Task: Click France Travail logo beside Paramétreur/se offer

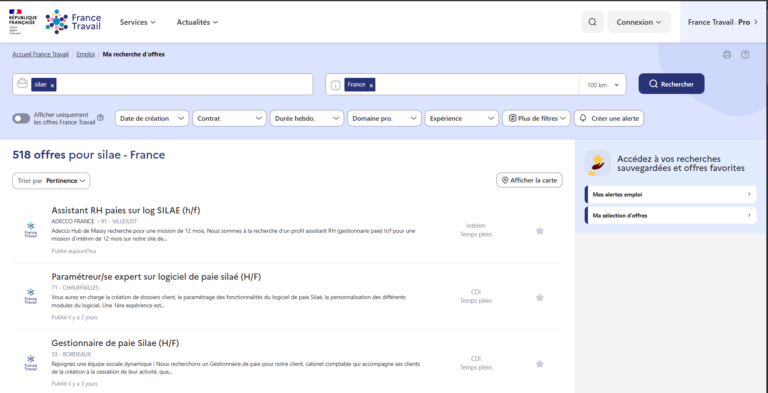Action: pyautogui.click(x=31, y=296)
